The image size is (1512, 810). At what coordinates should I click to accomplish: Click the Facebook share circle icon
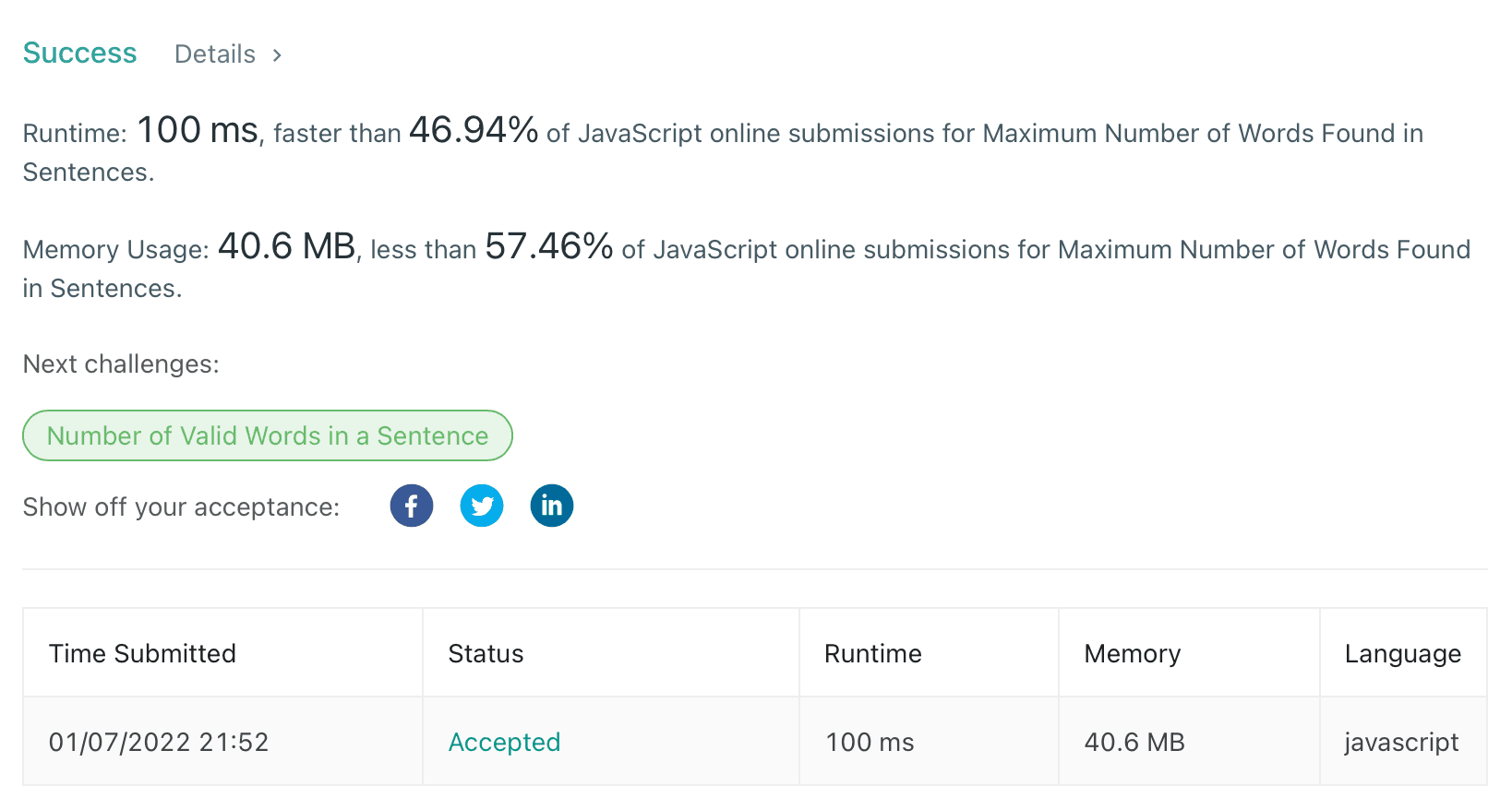(x=411, y=506)
